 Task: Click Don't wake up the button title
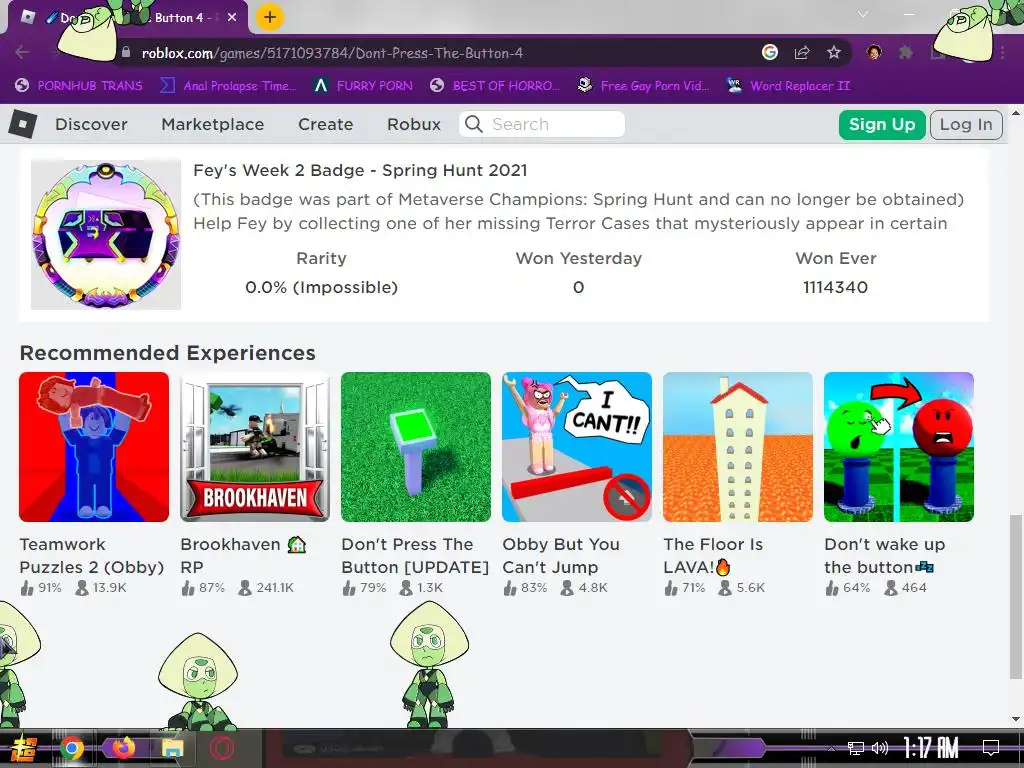pyautogui.click(x=884, y=556)
